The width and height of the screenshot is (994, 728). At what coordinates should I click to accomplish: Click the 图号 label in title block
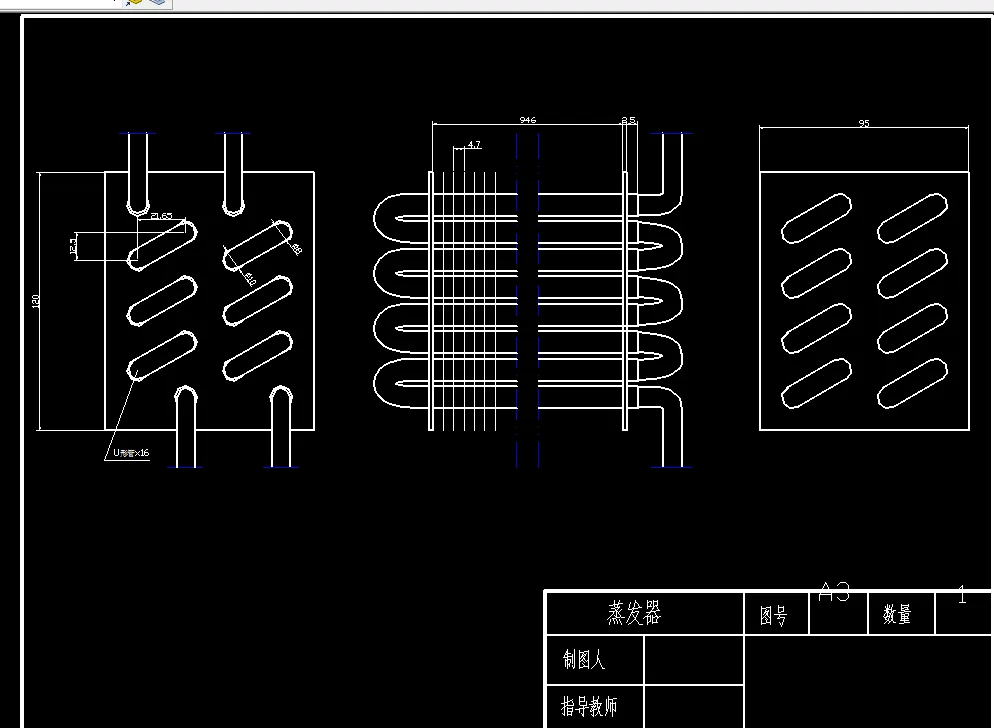click(774, 615)
